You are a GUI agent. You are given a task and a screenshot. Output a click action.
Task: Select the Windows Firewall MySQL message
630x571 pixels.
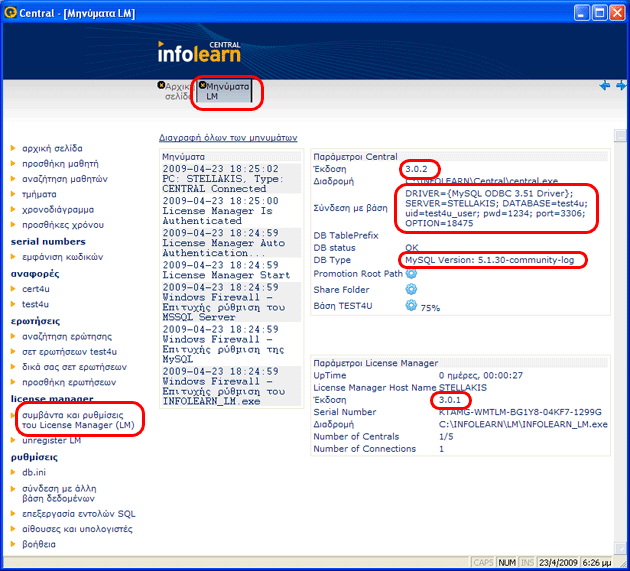coord(231,344)
